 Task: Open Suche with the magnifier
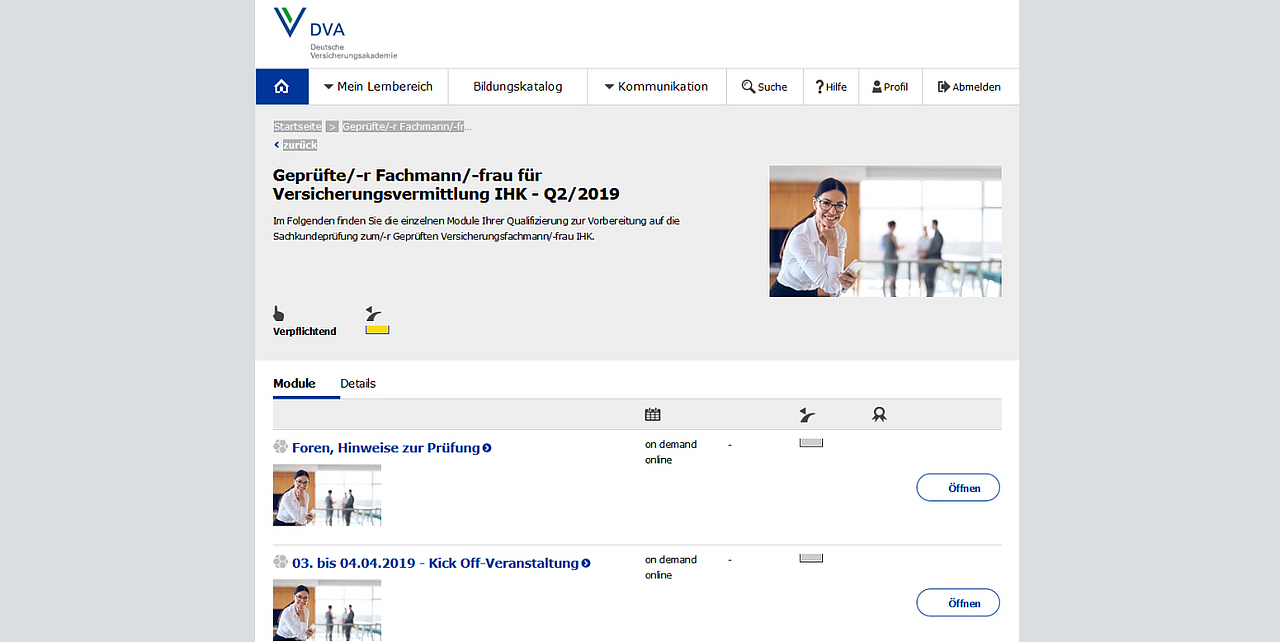click(x=764, y=87)
